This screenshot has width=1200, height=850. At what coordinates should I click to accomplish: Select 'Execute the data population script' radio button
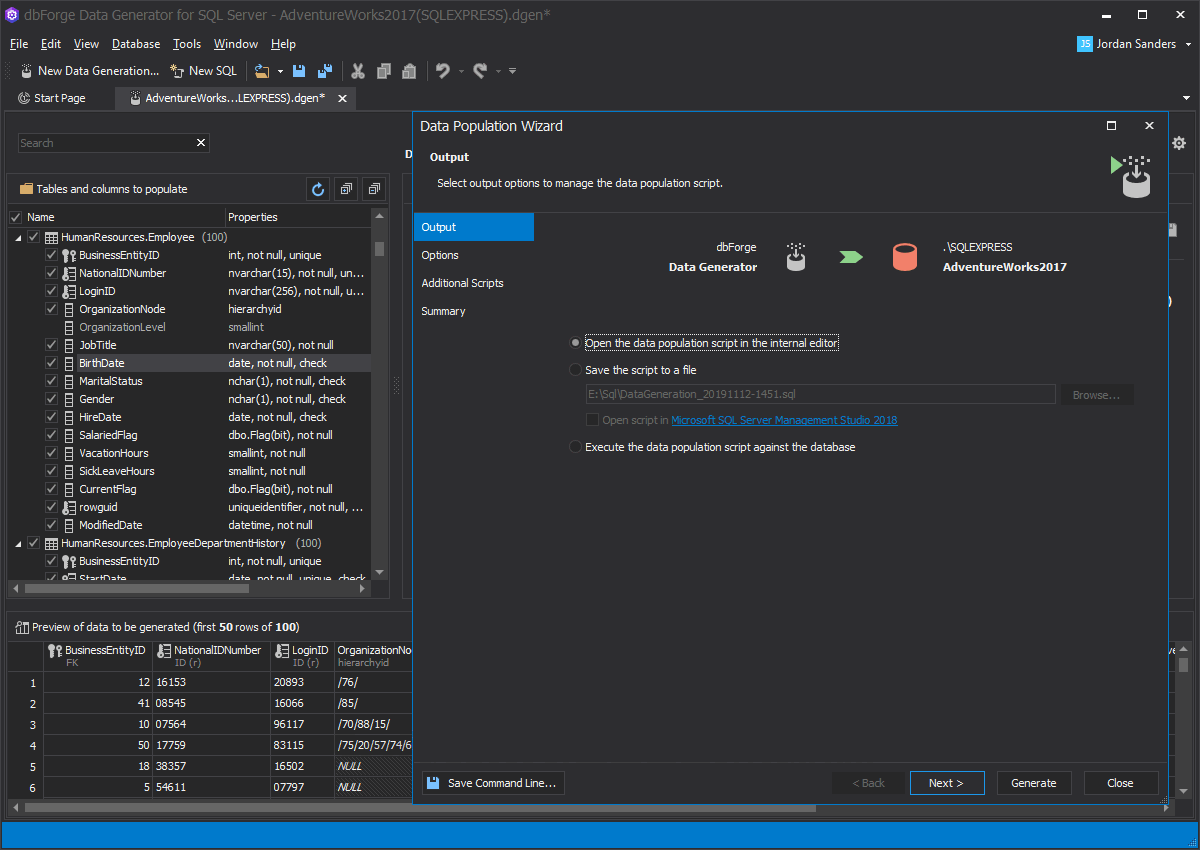coord(575,447)
